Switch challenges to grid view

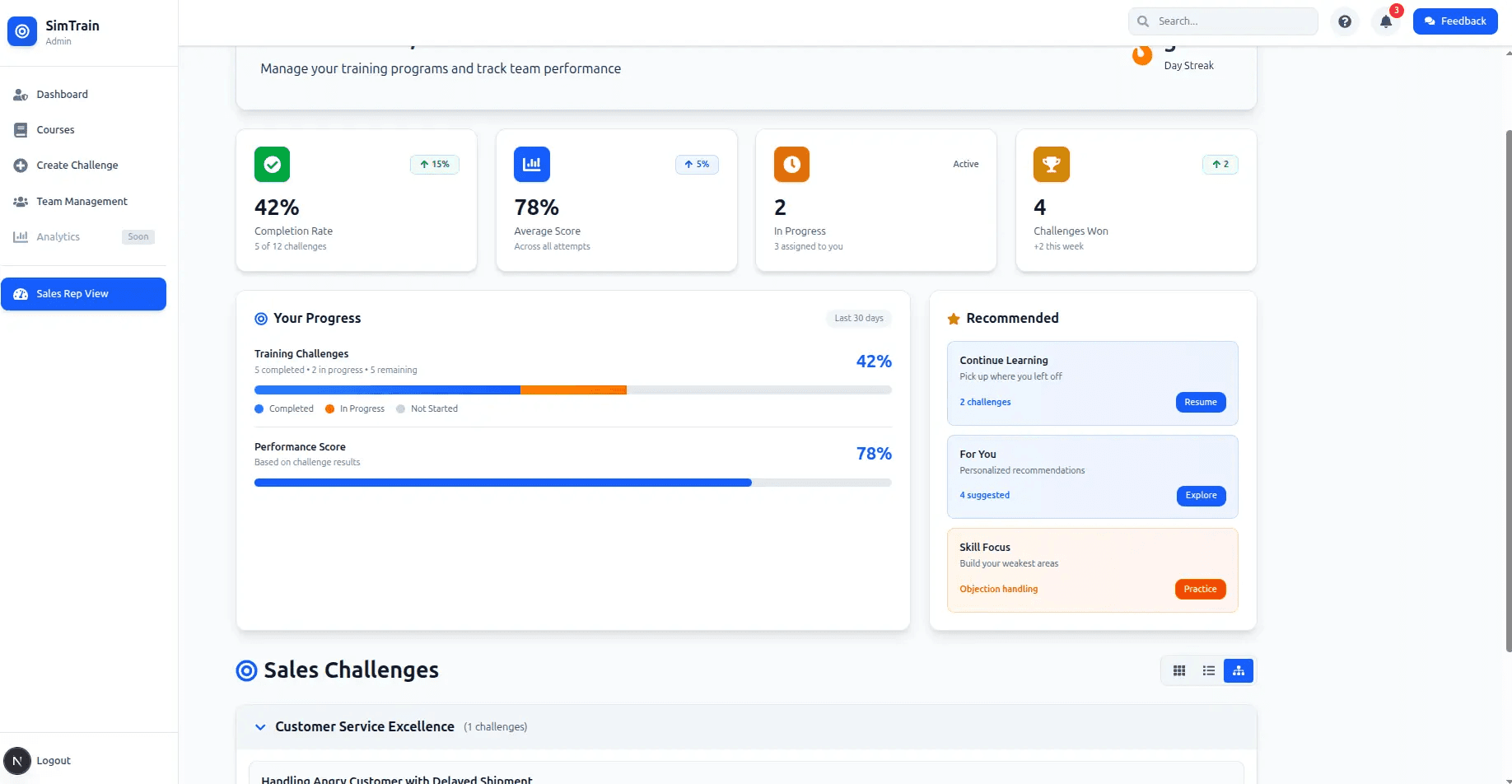pos(1178,670)
